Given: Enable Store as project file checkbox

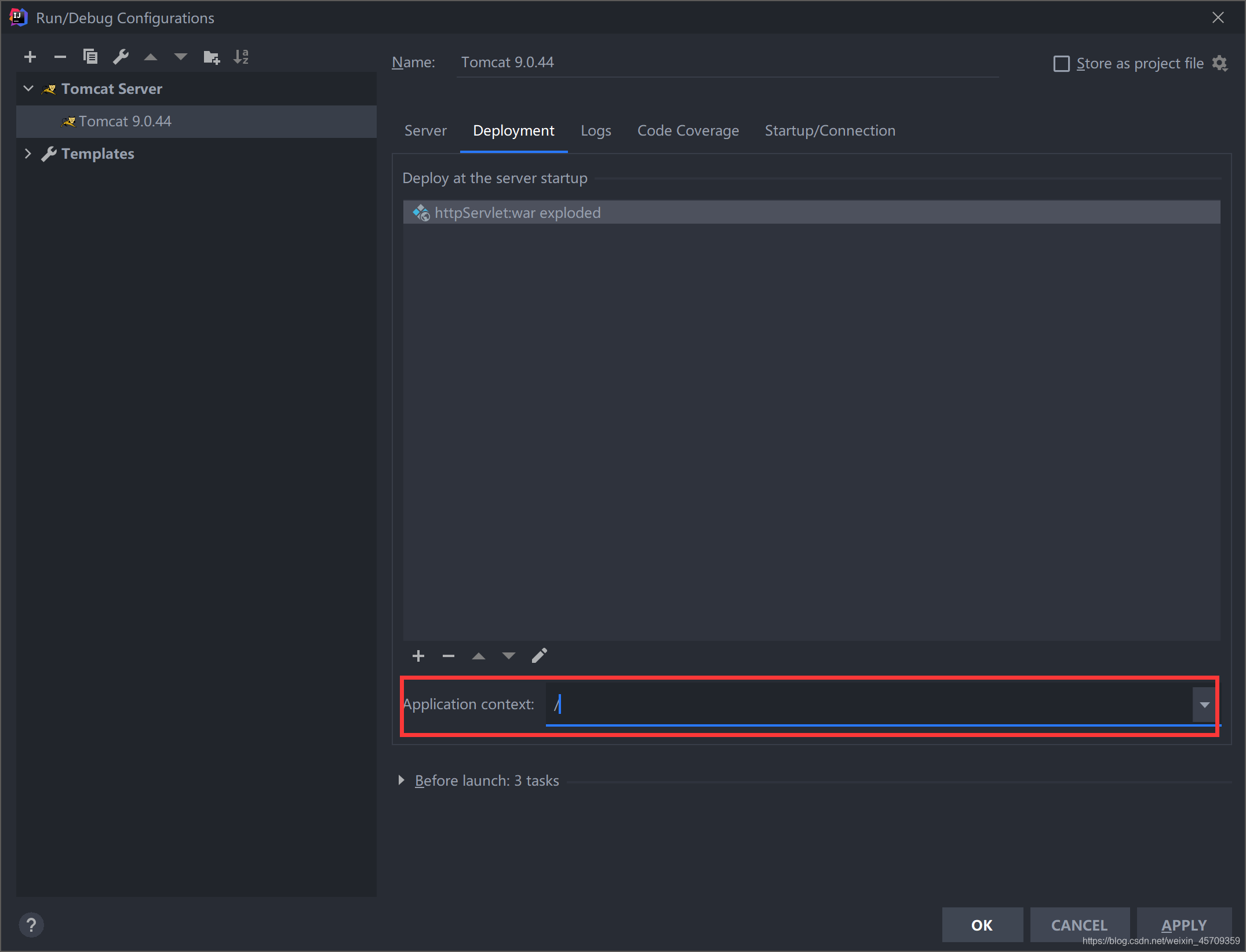Looking at the screenshot, I should (x=1061, y=63).
